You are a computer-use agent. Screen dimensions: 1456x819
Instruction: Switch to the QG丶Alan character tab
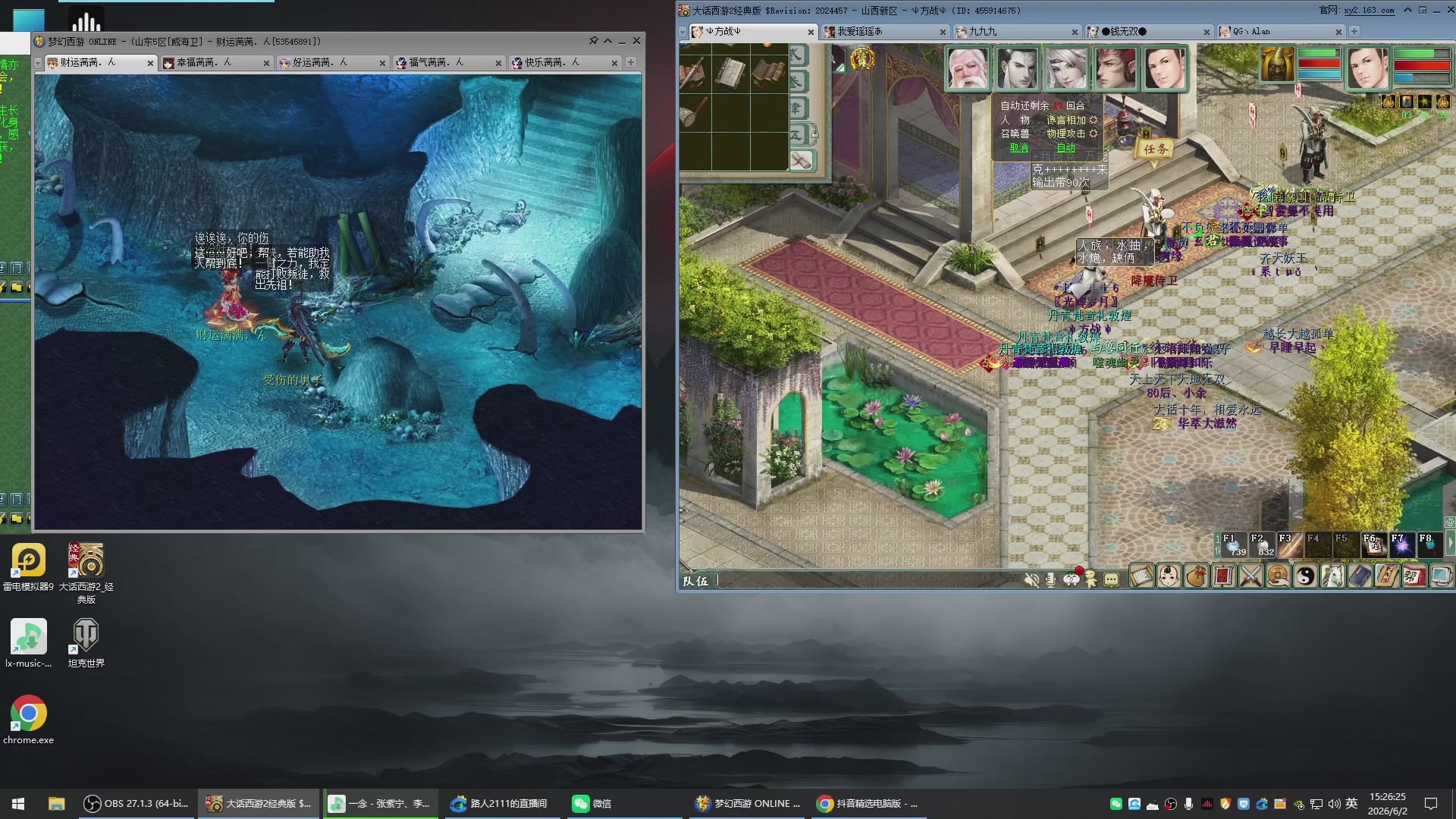pos(1280,32)
